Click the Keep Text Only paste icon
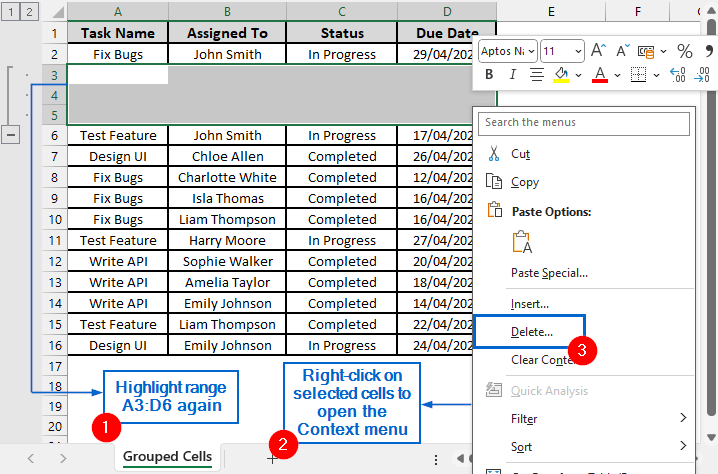Screen dimensions: 718x474 click(522, 242)
